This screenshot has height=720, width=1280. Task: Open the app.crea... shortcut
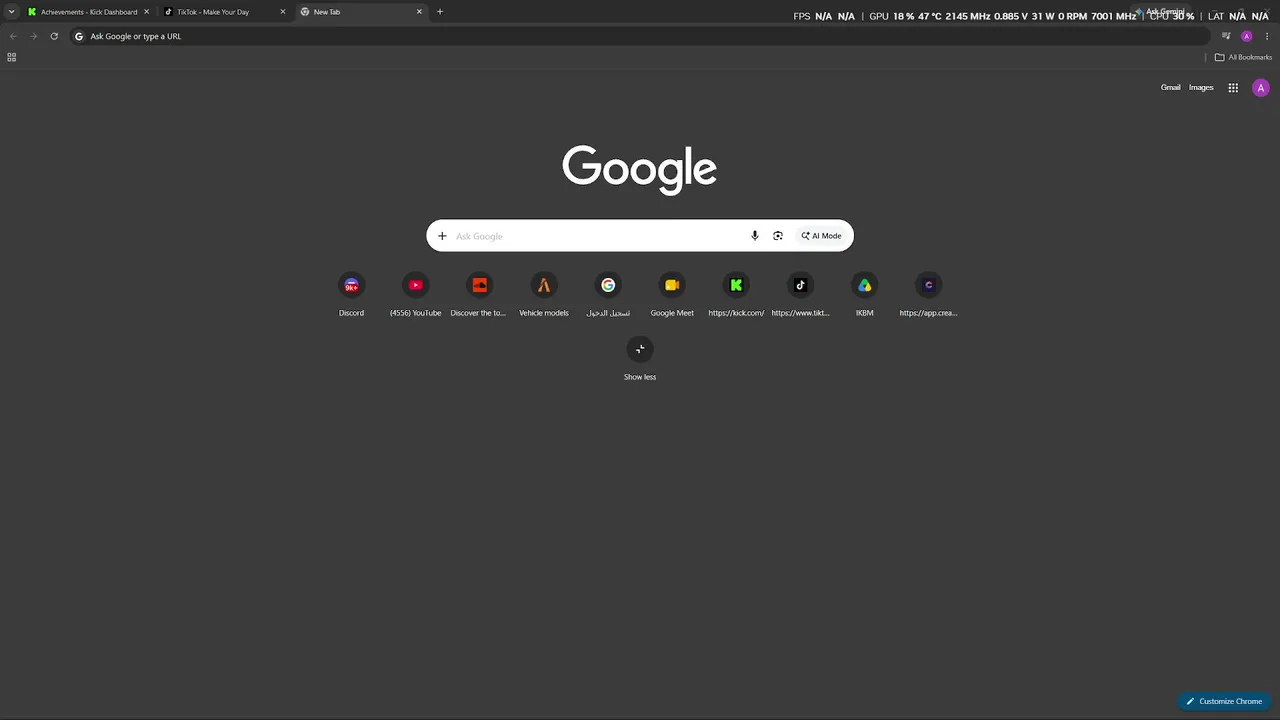pyautogui.click(x=928, y=296)
